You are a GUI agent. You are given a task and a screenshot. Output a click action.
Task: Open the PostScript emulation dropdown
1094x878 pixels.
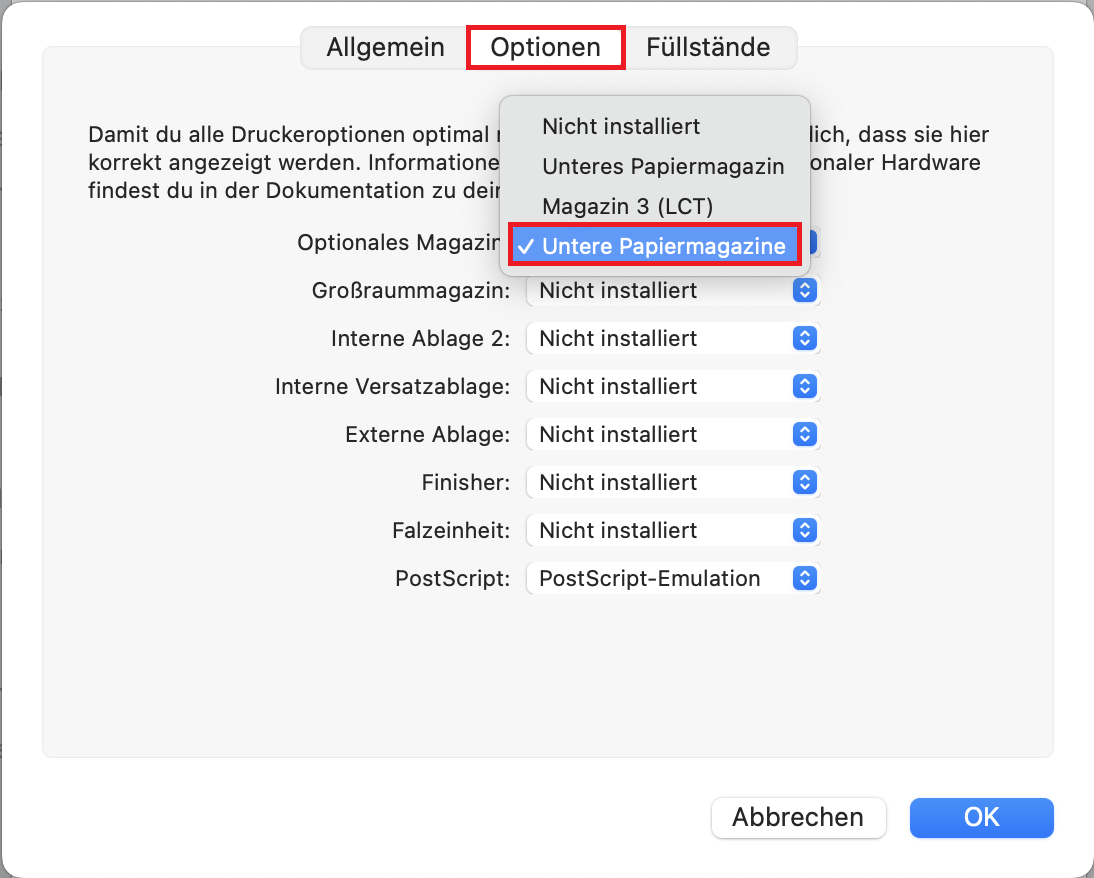click(x=672, y=579)
